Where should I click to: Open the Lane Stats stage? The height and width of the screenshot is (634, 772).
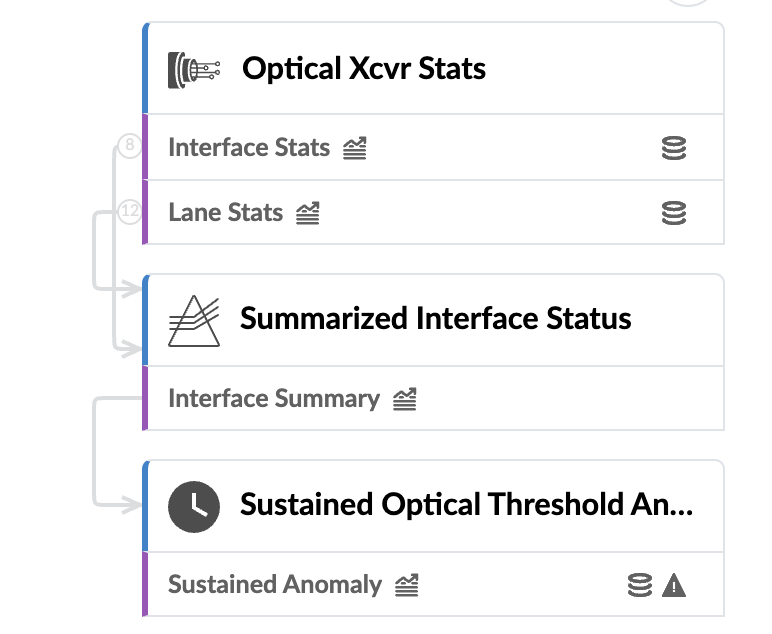pyautogui.click(x=226, y=212)
